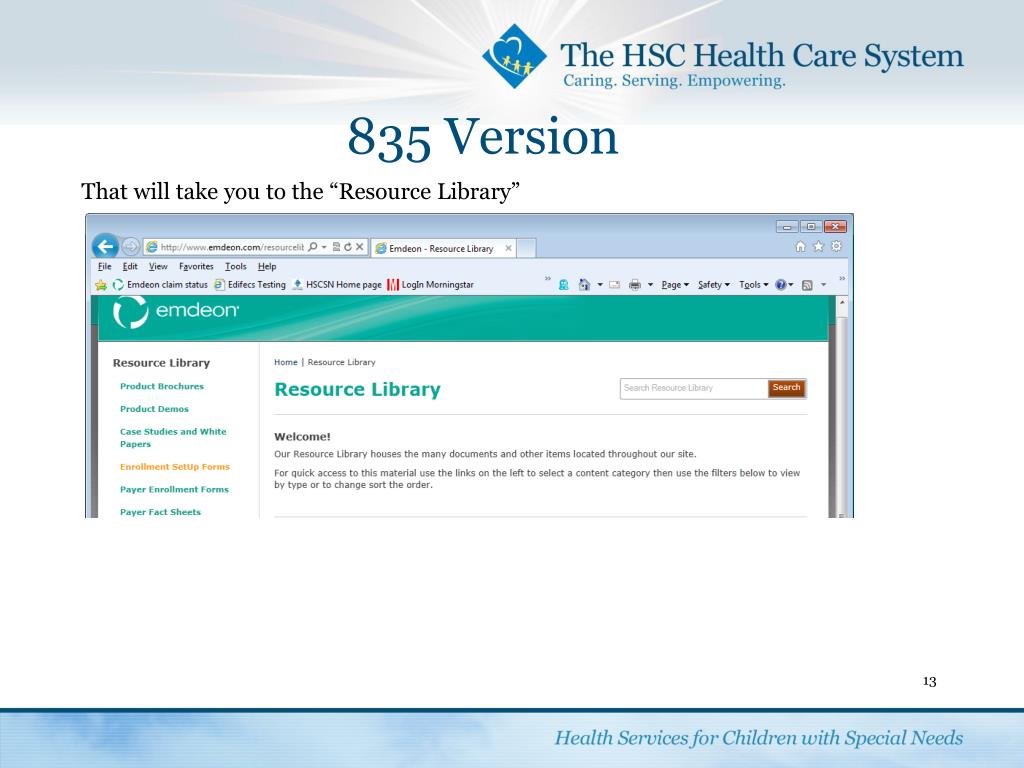Click the page vertical scrollbar up arrow
The image size is (1024, 768).
click(x=842, y=303)
